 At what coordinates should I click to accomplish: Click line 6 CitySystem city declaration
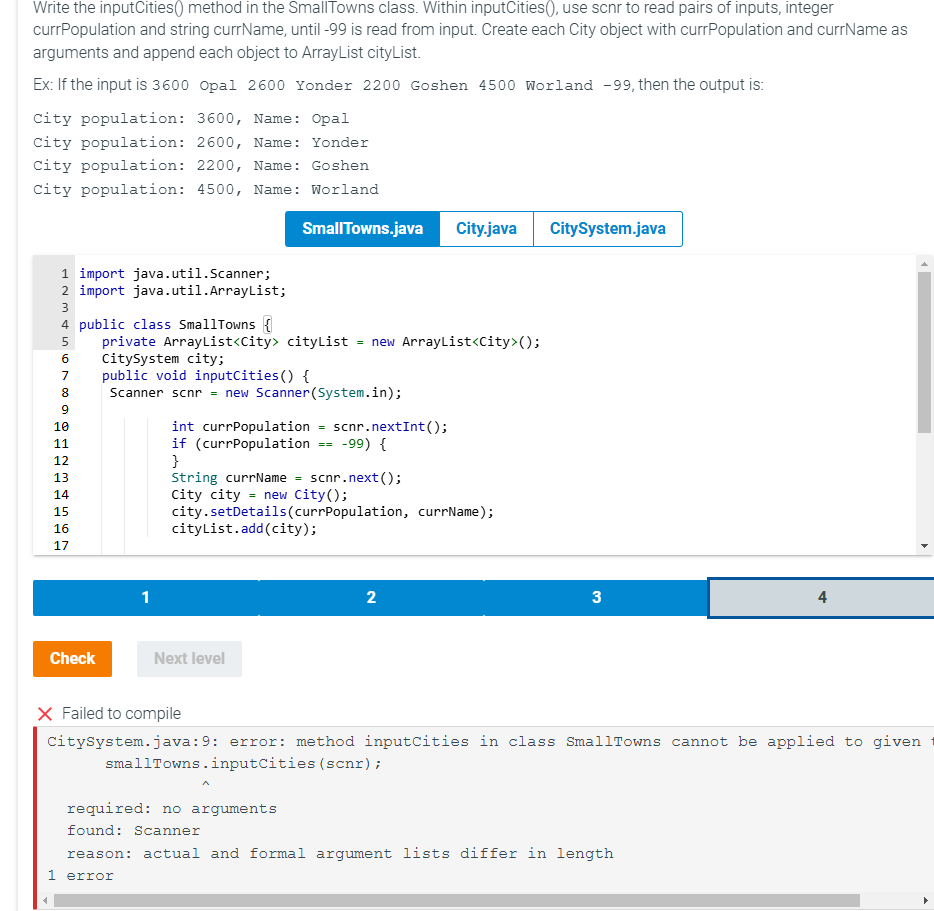[163, 359]
